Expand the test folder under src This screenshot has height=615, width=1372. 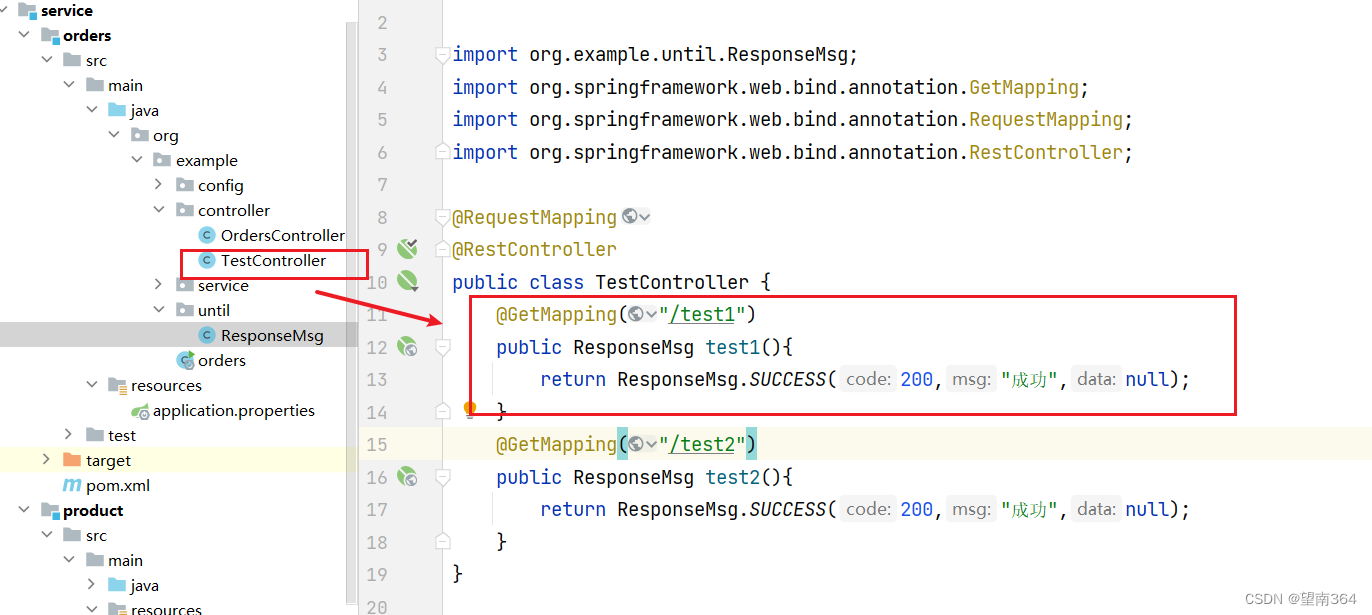[68, 435]
